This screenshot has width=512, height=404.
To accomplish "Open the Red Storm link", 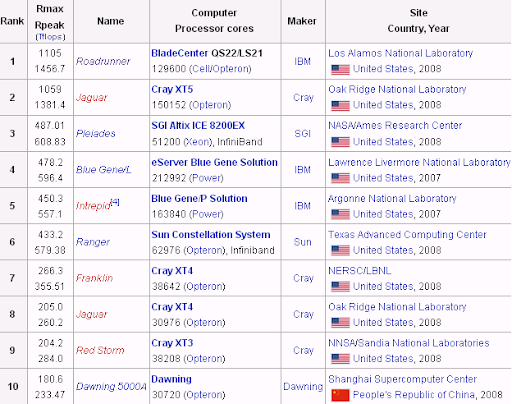I will coord(100,350).
